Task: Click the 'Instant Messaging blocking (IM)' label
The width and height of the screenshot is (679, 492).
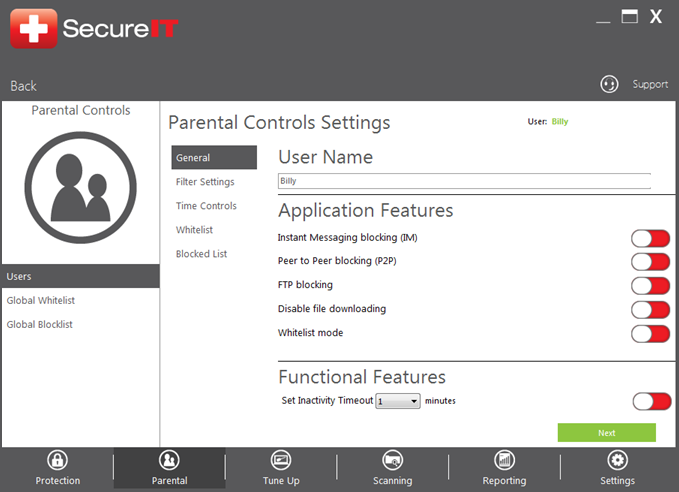Action: (347, 237)
